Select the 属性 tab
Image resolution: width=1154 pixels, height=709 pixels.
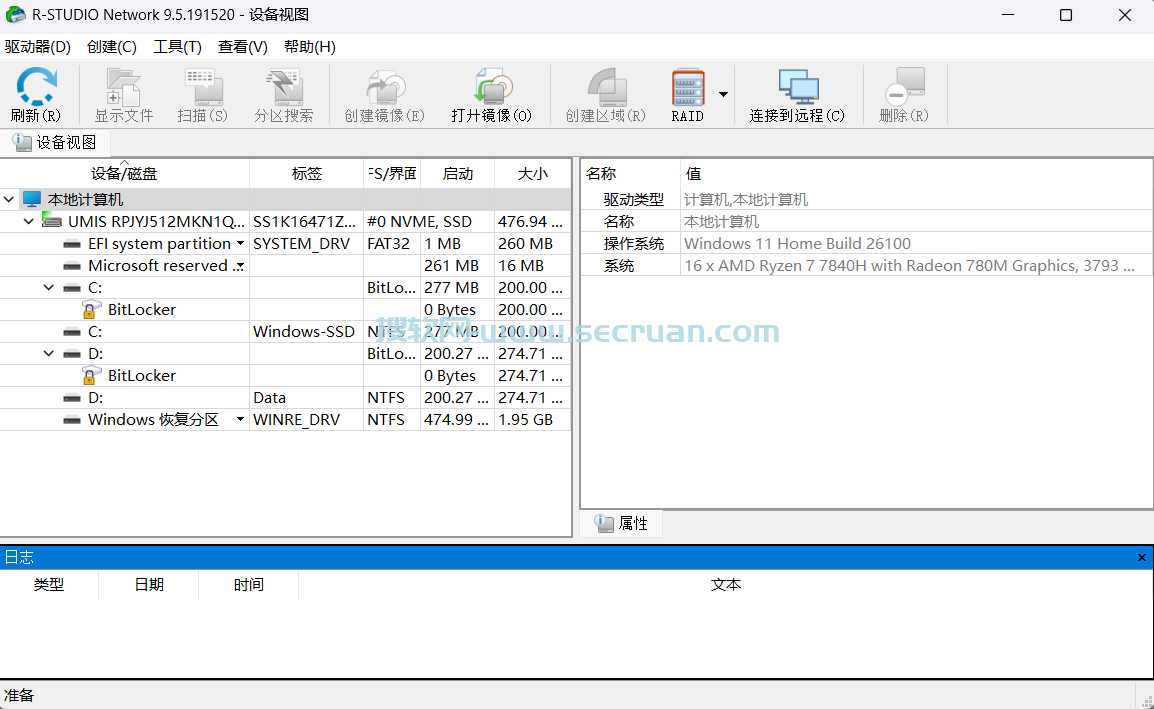click(x=622, y=523)
